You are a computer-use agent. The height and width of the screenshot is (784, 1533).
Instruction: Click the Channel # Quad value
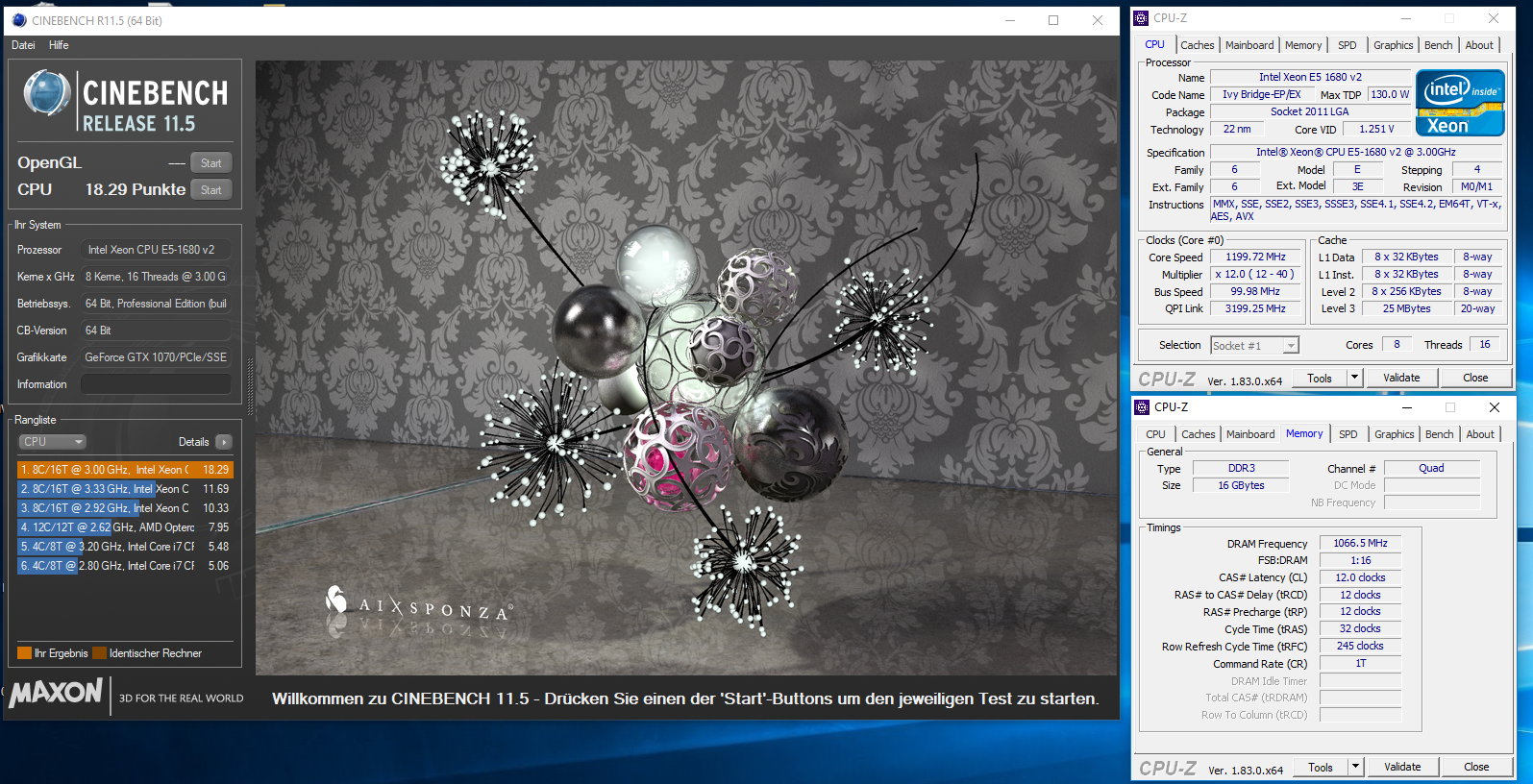(1431, 469)
